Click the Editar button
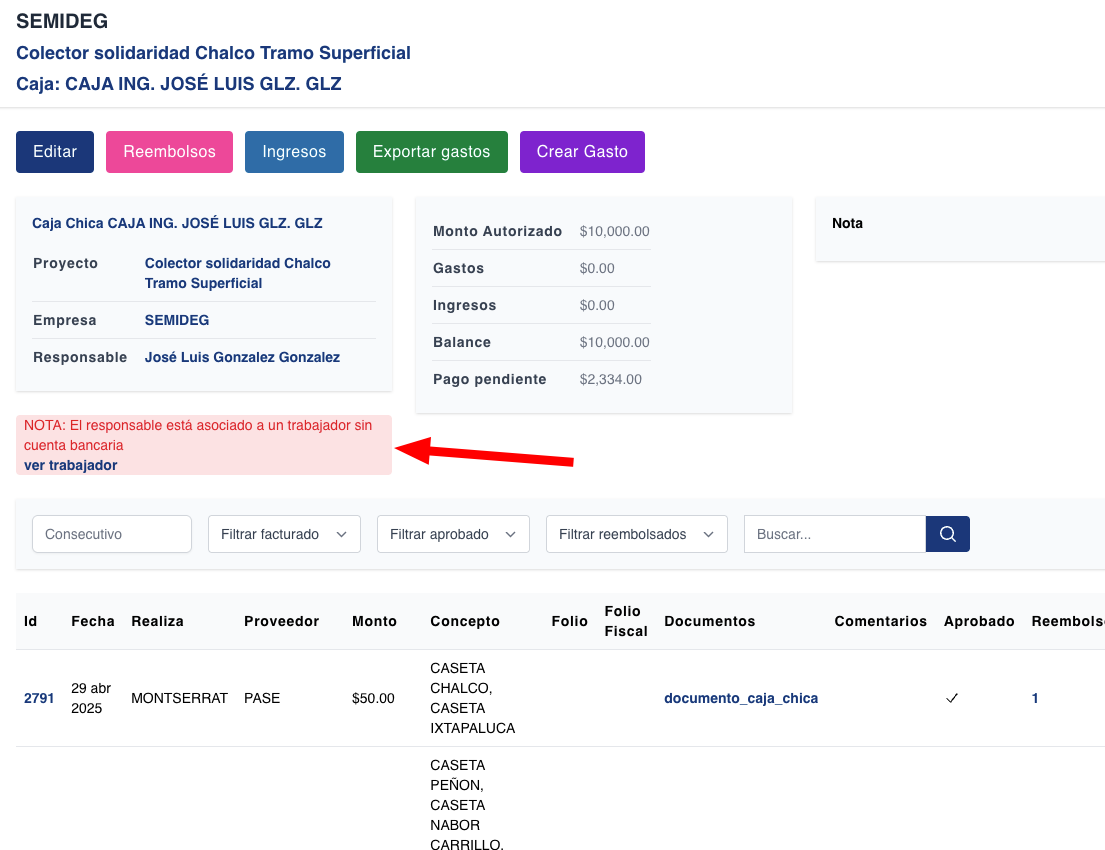 [x=55, y=152]
